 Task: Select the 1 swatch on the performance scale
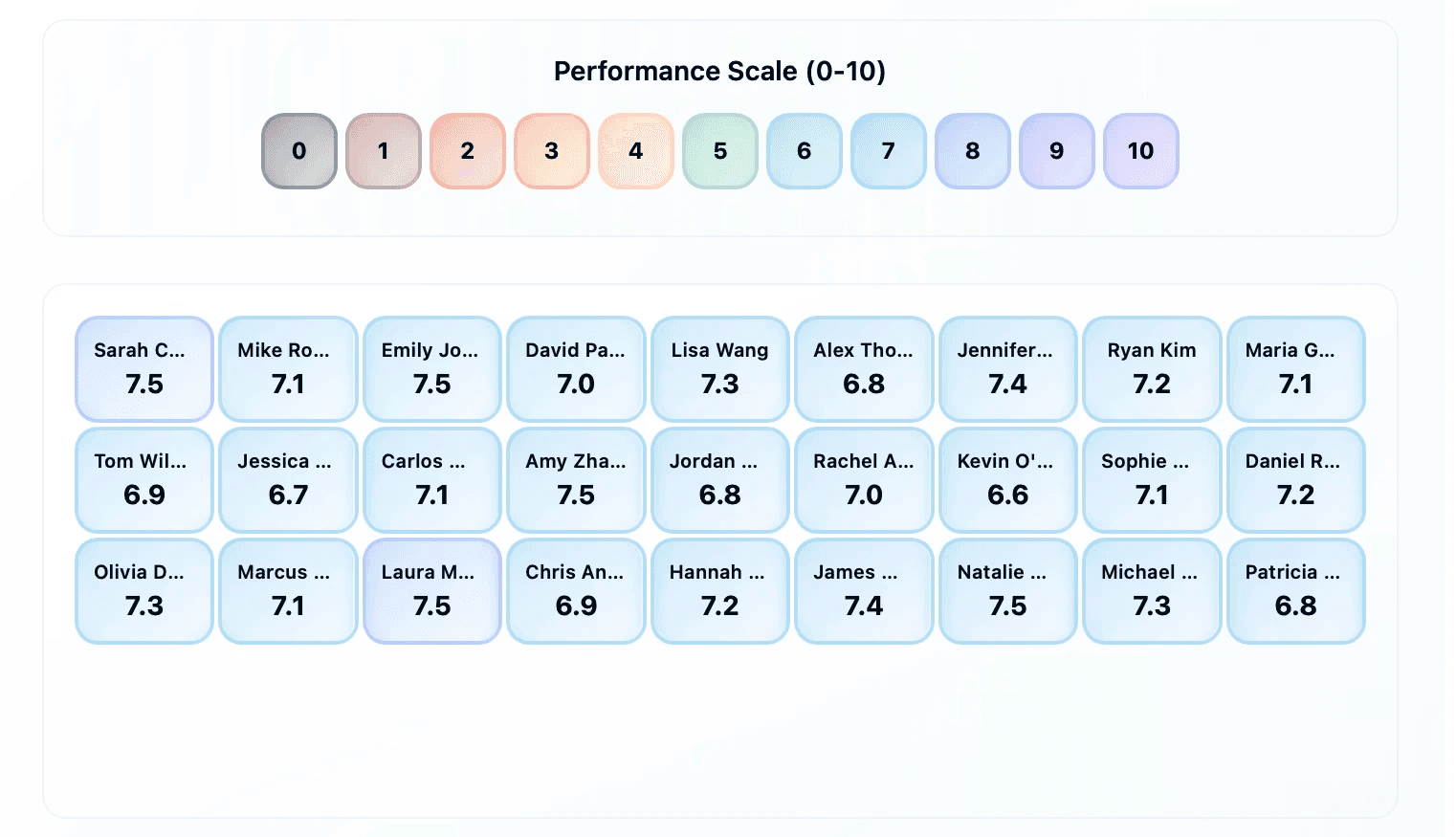click(x=383, y=150)
